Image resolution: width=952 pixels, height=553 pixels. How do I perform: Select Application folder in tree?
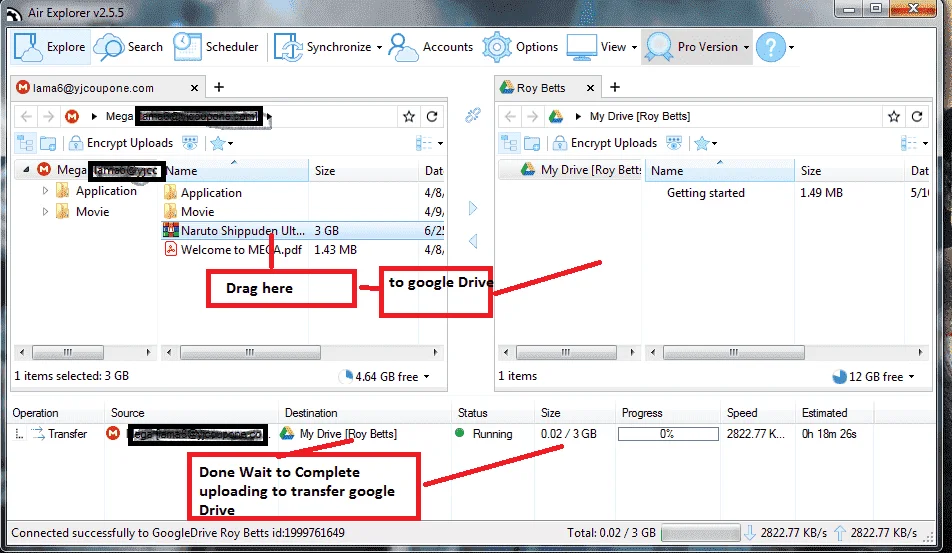tap(97, 191)
